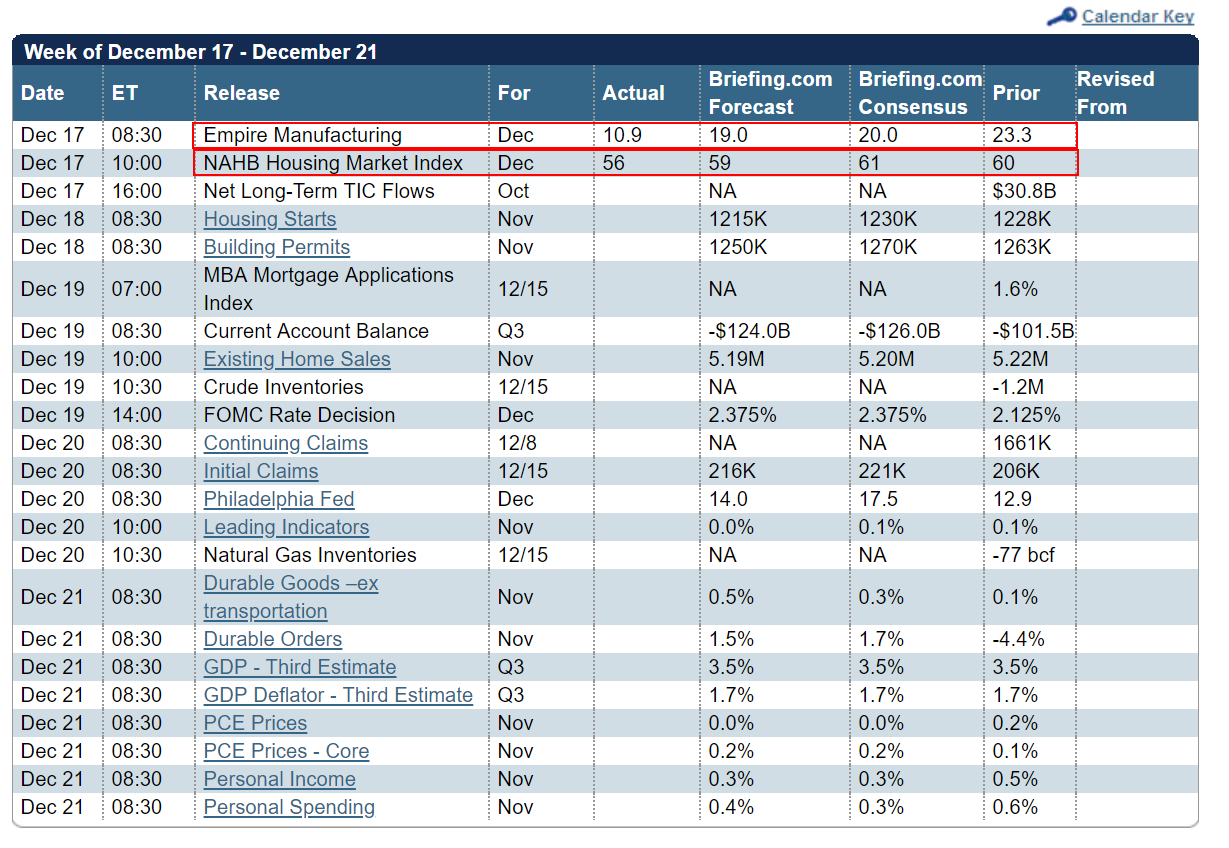Open GDP - Third Estimate link
Screen dimensions: 1229x848
pyautogui.click(x=300, y=667)
